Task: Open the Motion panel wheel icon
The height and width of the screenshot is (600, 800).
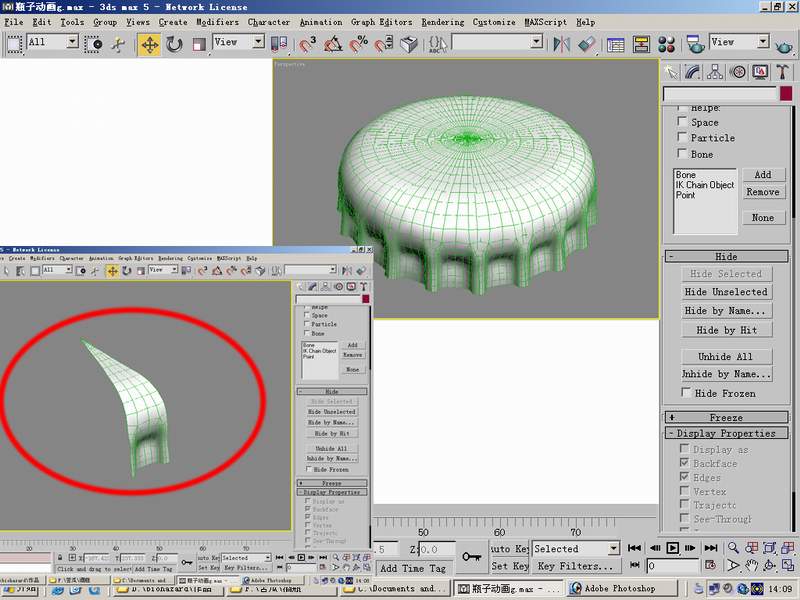Action: [x=738, y=71]
